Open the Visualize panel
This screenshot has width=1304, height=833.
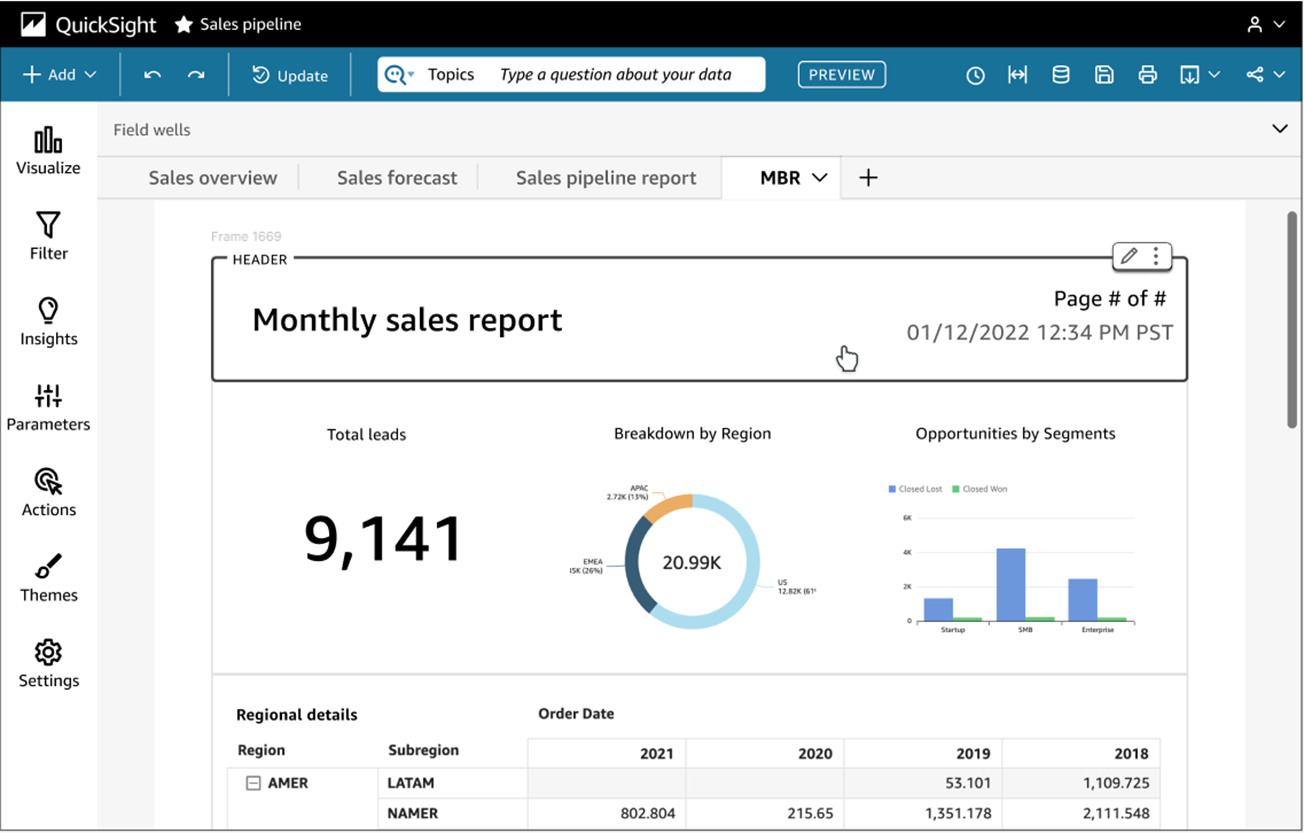pyautogui.click(x=48, y=151)
